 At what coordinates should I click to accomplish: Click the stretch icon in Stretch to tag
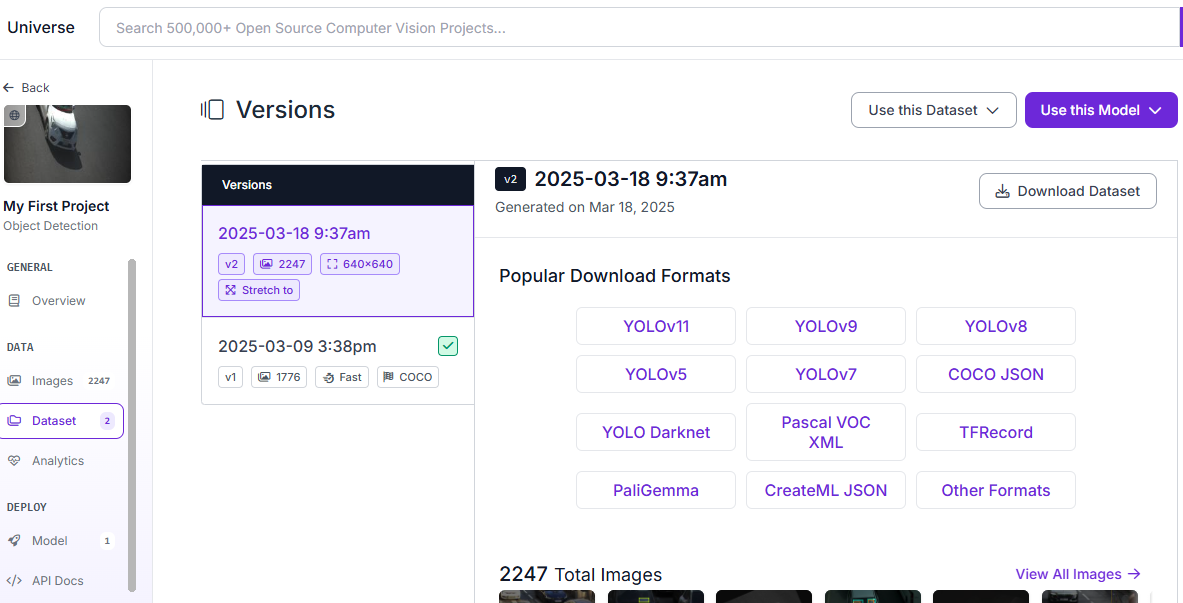coord(231,290)
